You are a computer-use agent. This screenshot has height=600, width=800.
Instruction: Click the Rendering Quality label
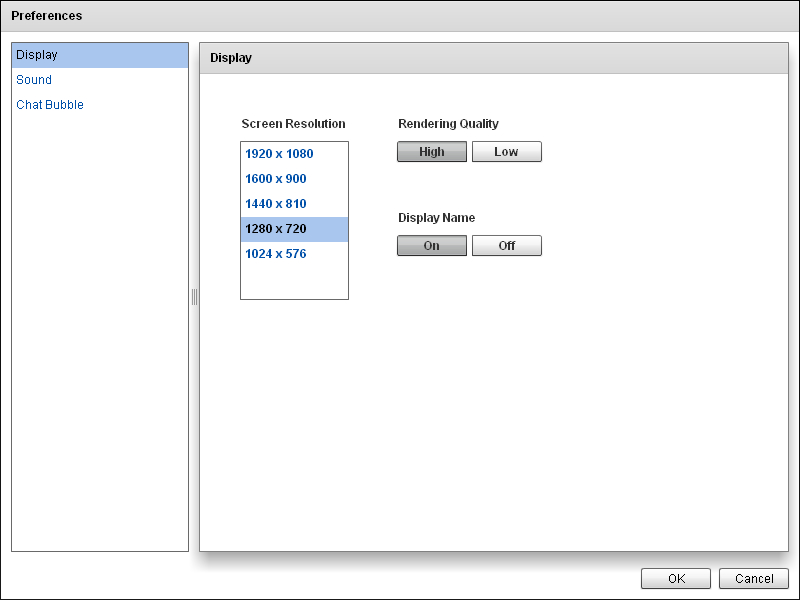pyautogui.click(x=448, y=124)
